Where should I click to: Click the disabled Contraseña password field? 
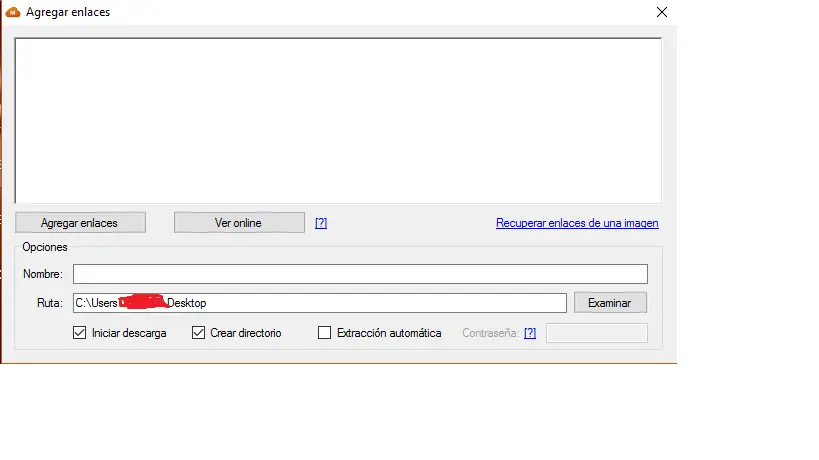tap(596, 333)
